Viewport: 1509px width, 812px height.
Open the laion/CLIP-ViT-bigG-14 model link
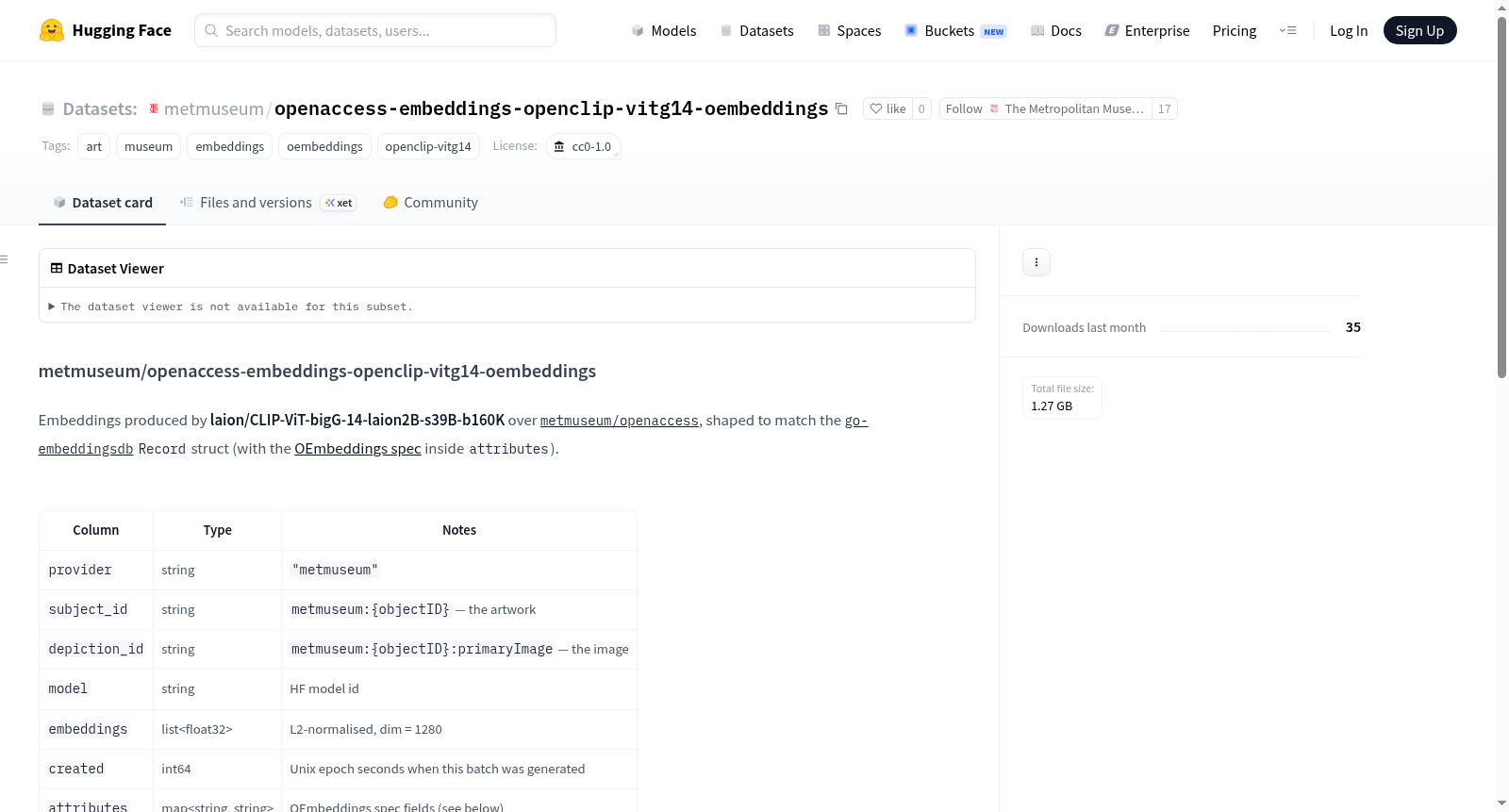pos(357,421)
